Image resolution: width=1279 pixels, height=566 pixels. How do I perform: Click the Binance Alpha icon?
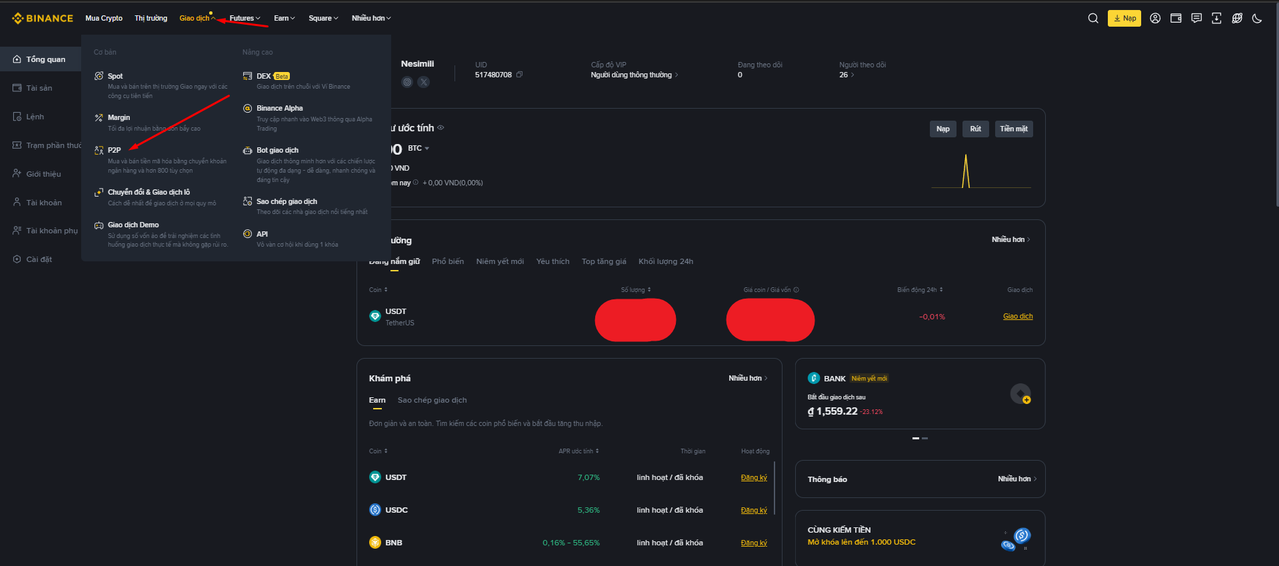pyautogui.click(x=248, y=108)
